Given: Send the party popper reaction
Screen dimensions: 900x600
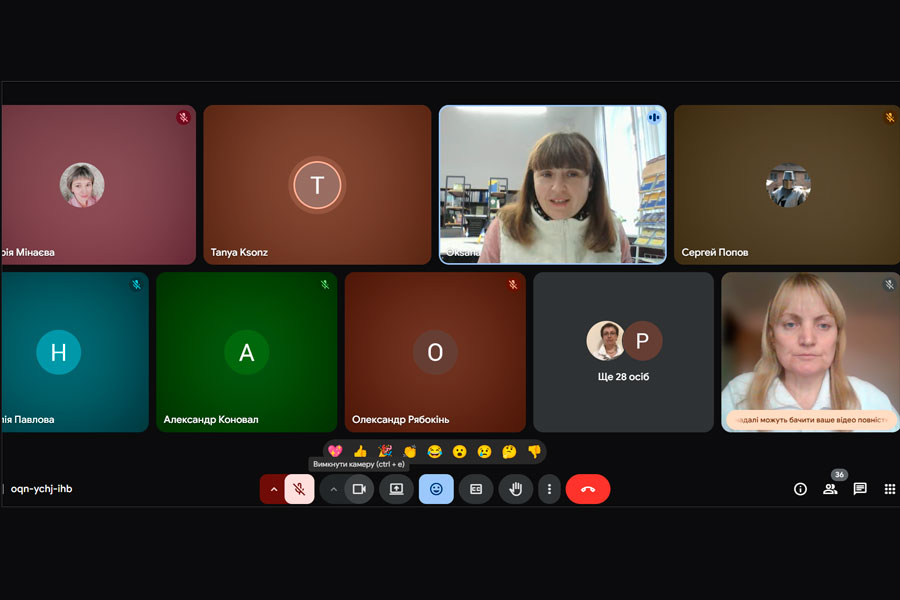Looking at the screenshot, I should click(x=385, y=451).
